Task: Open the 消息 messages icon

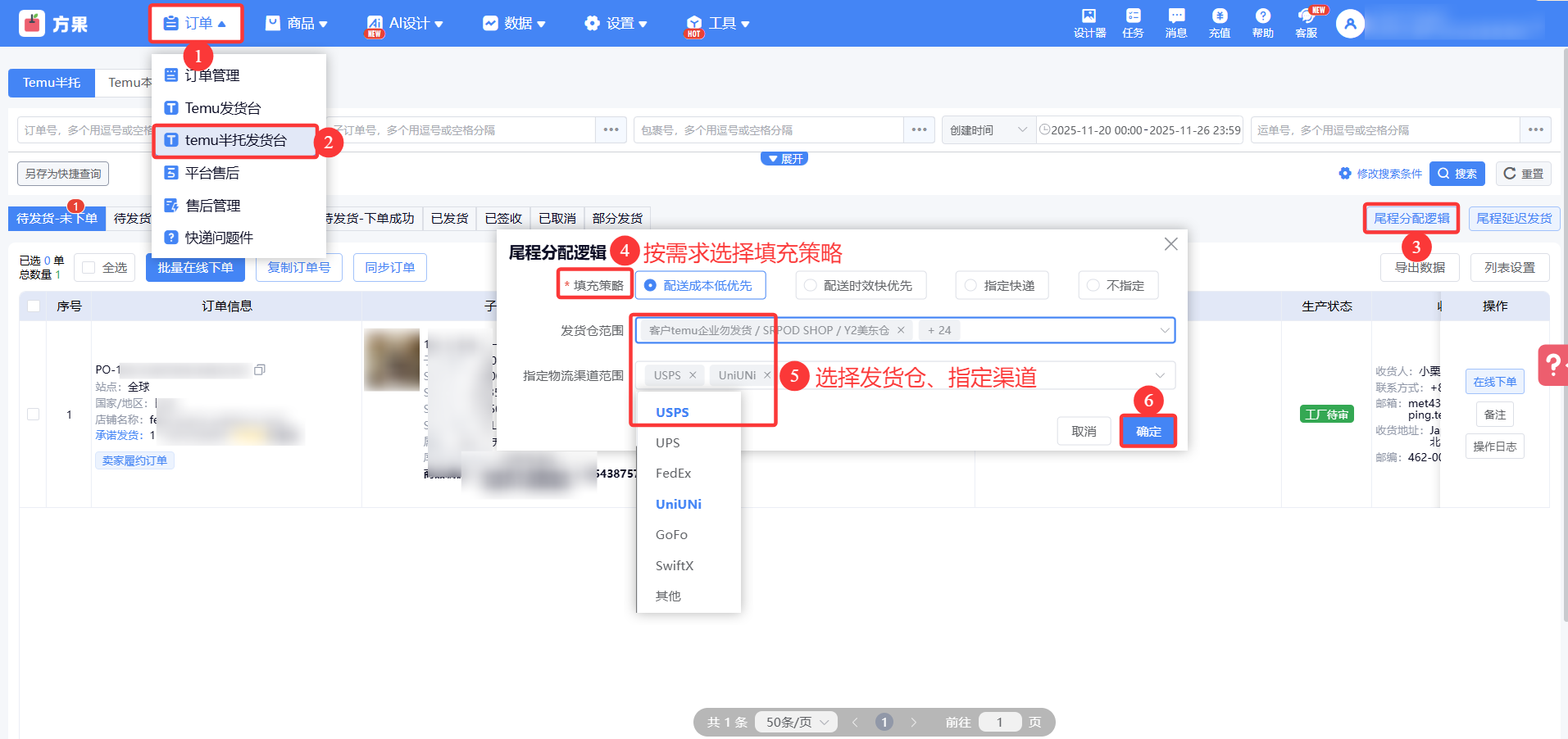Action: pyautogui.click(x=1176, y=22)
